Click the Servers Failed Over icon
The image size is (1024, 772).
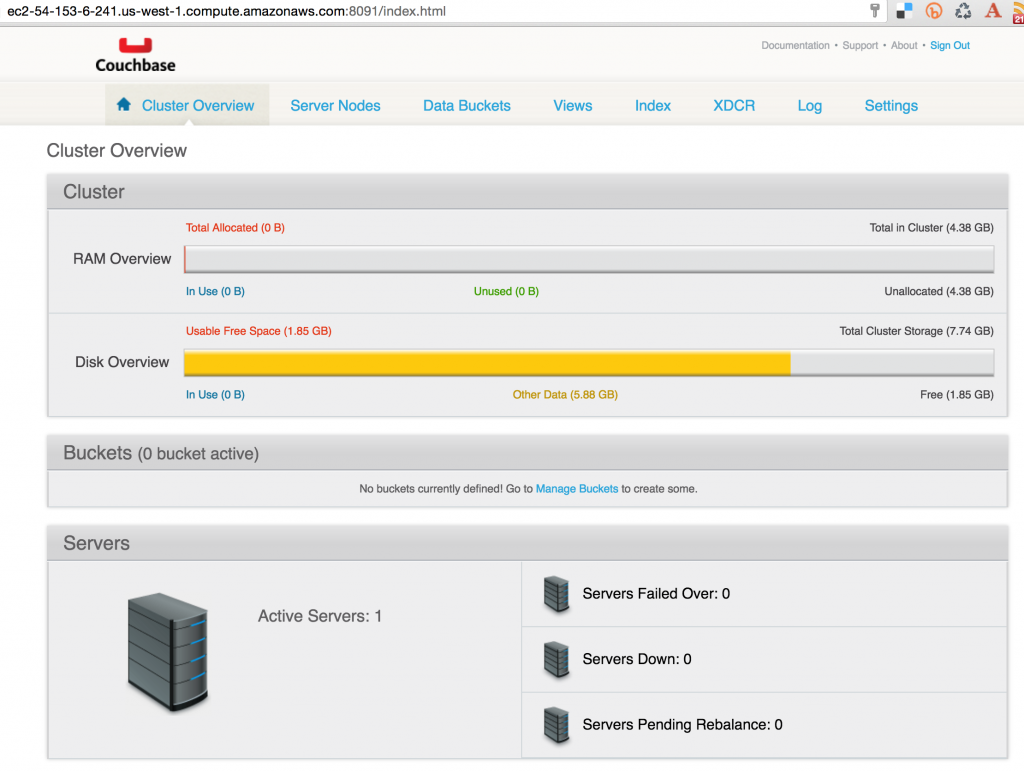pos(556,594)
